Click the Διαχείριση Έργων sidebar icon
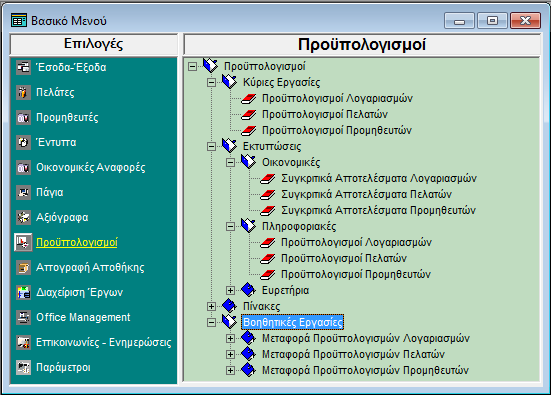 coord(23,292)
